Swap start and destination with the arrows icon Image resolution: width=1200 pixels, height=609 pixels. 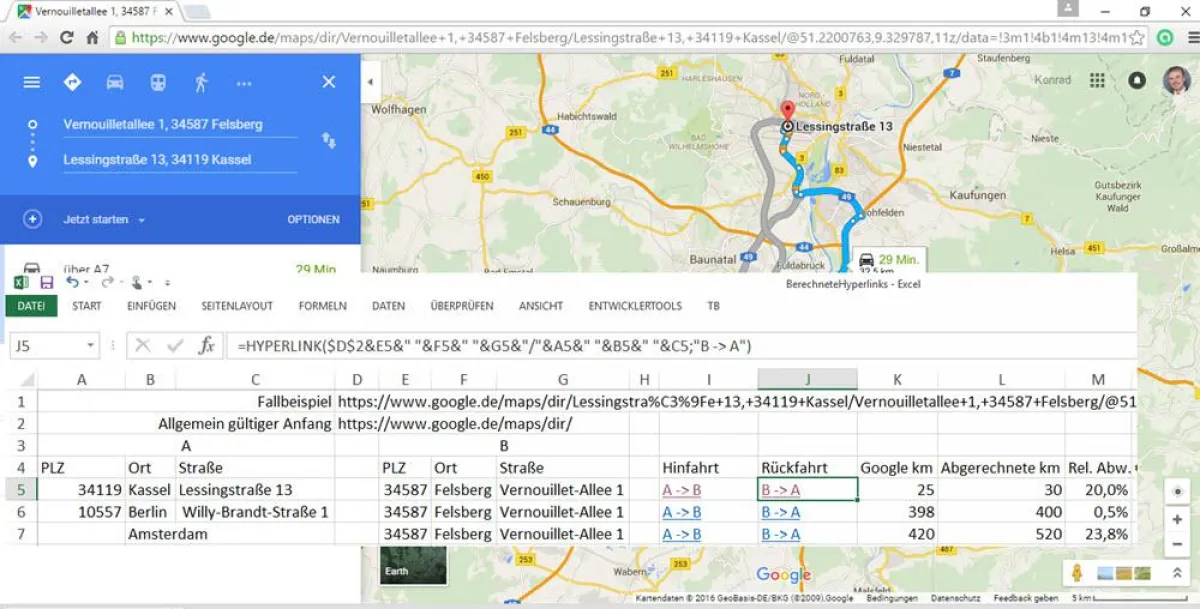click(x=328, y=140)
